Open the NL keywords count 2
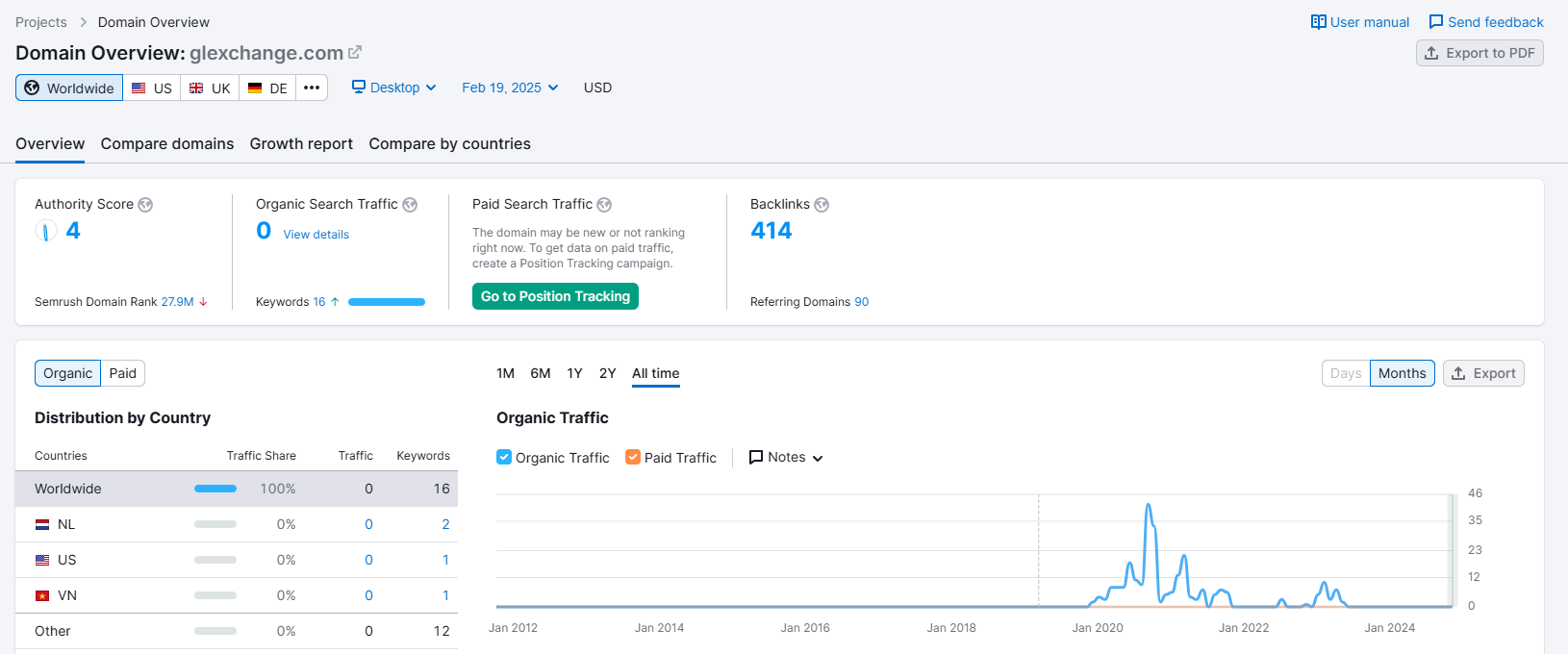Image resolution: width=1568 pixels, height=654 pixels. 445,524
